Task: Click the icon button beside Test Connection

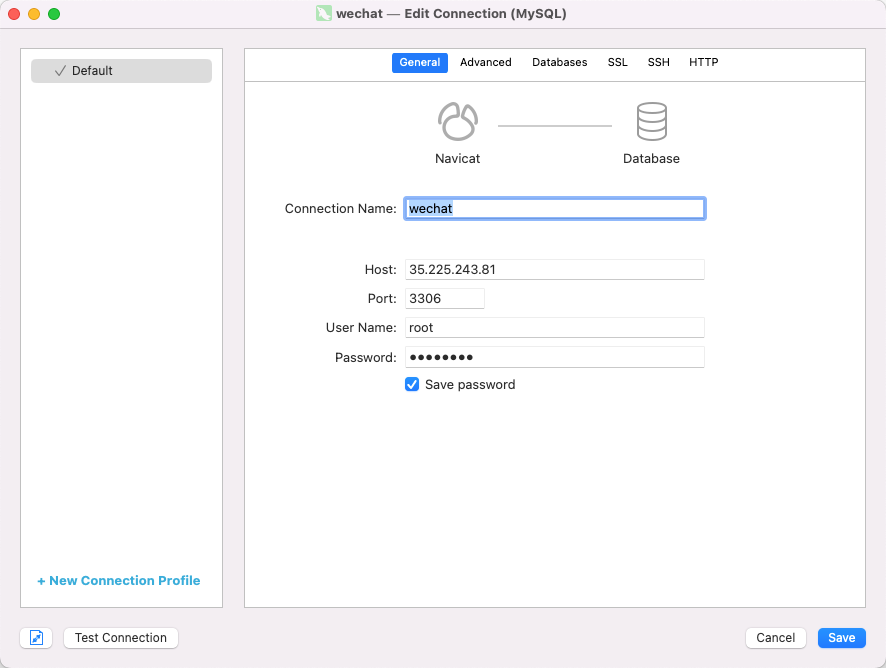Action: click(37, 638)
